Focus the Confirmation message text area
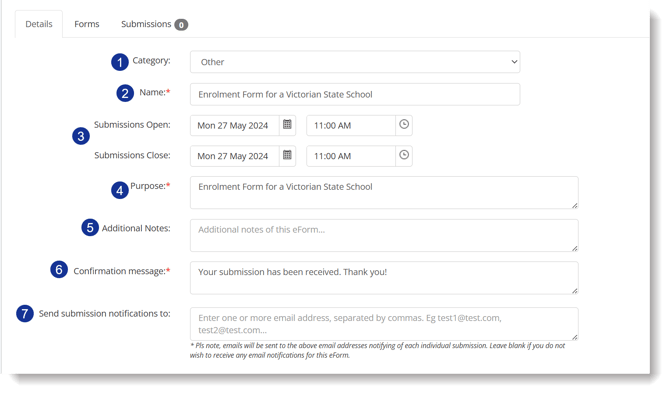This screenshot has height=394, width=670. (x=384, y=278)
